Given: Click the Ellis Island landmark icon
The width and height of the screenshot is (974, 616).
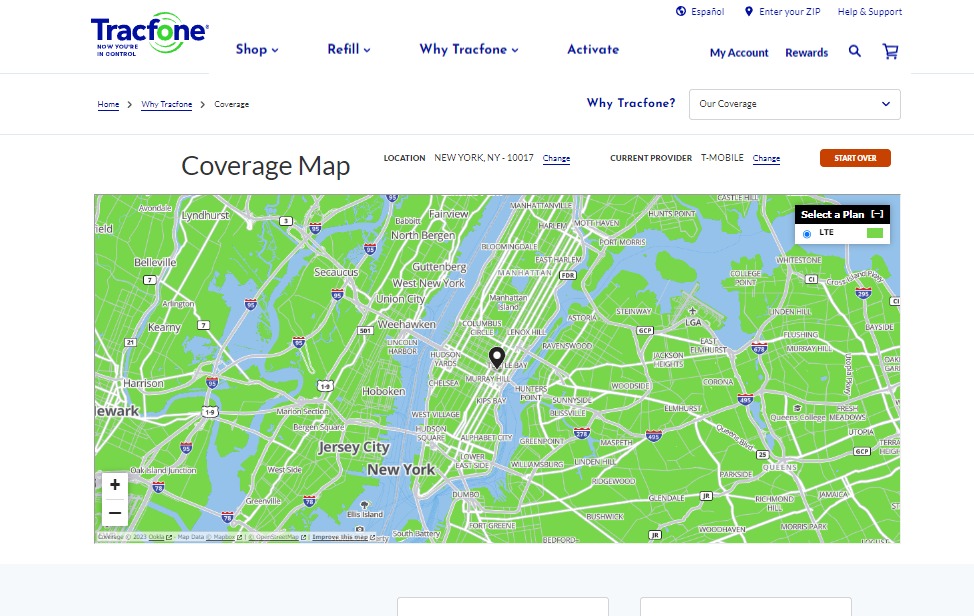Looking at the screenshot, I should coord(365,505).
